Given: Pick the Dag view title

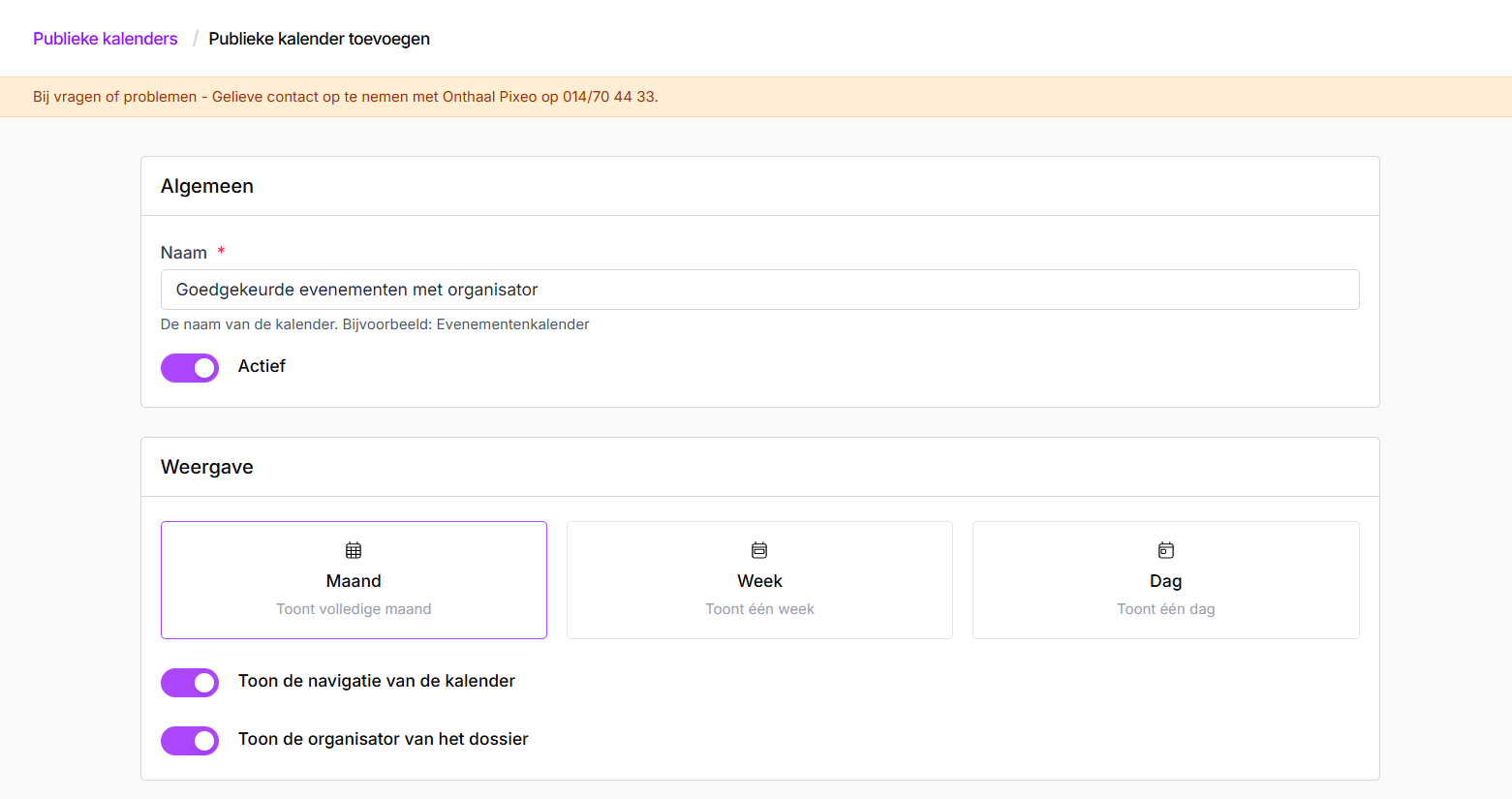Looking at the screenshot, I should [x=1165, y=581].
